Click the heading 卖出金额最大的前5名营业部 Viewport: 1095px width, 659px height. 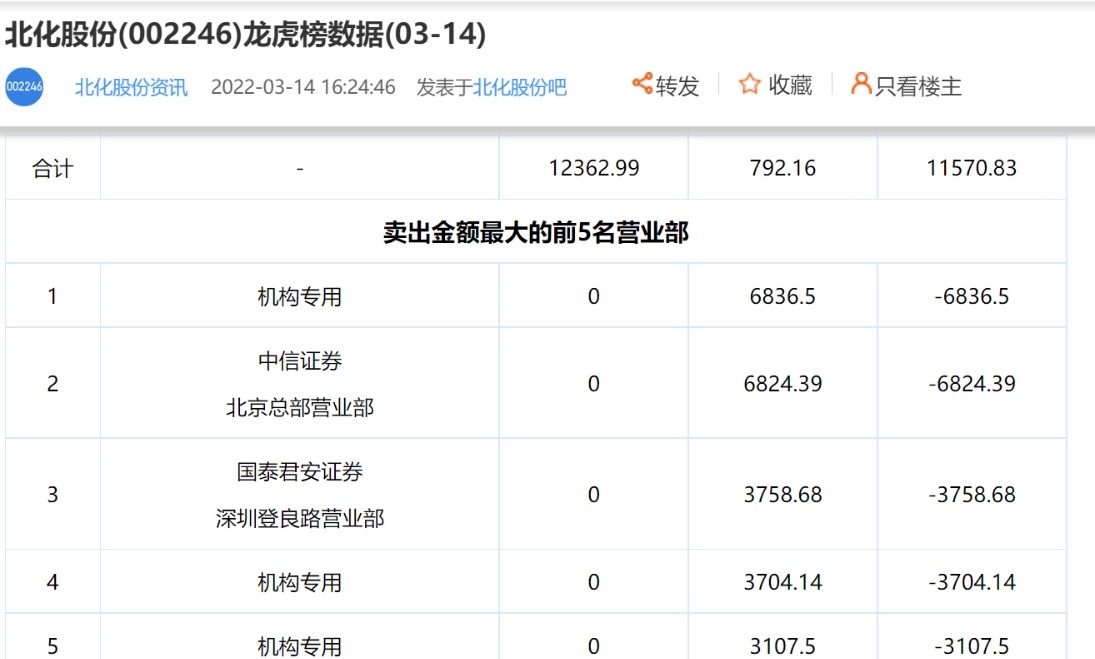(x=536, y=232)
